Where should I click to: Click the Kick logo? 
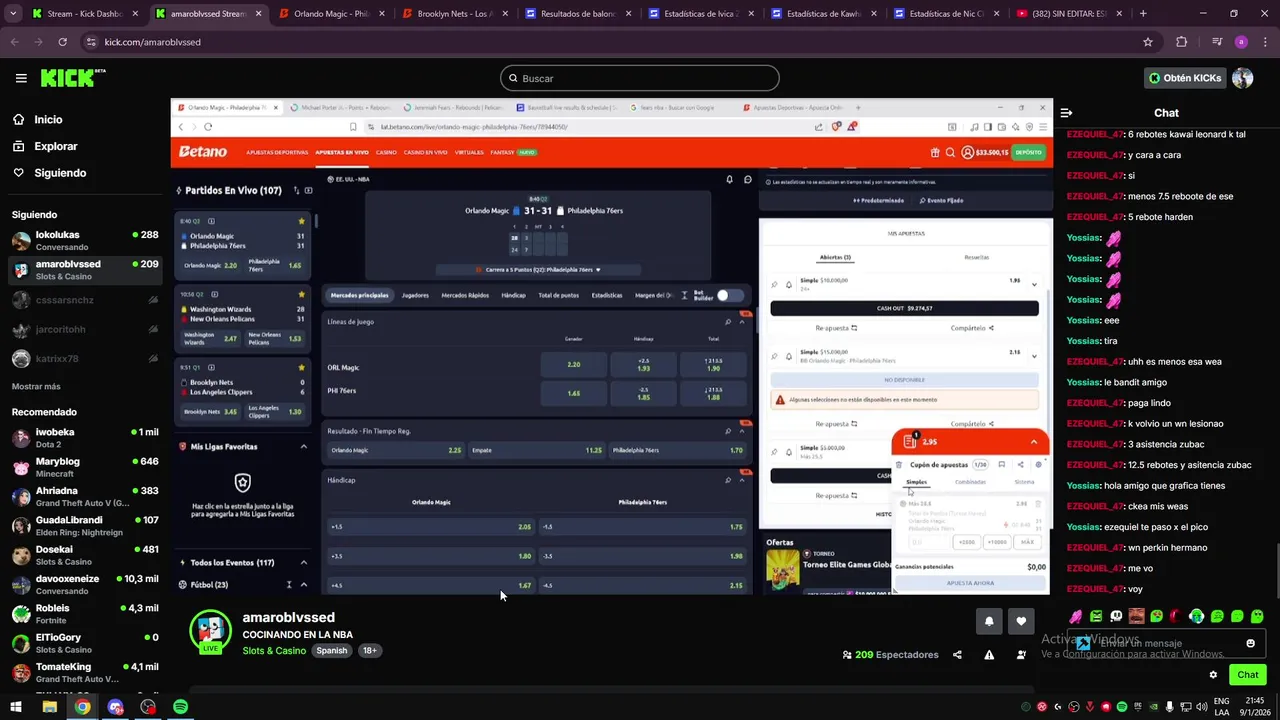point(72,77)
